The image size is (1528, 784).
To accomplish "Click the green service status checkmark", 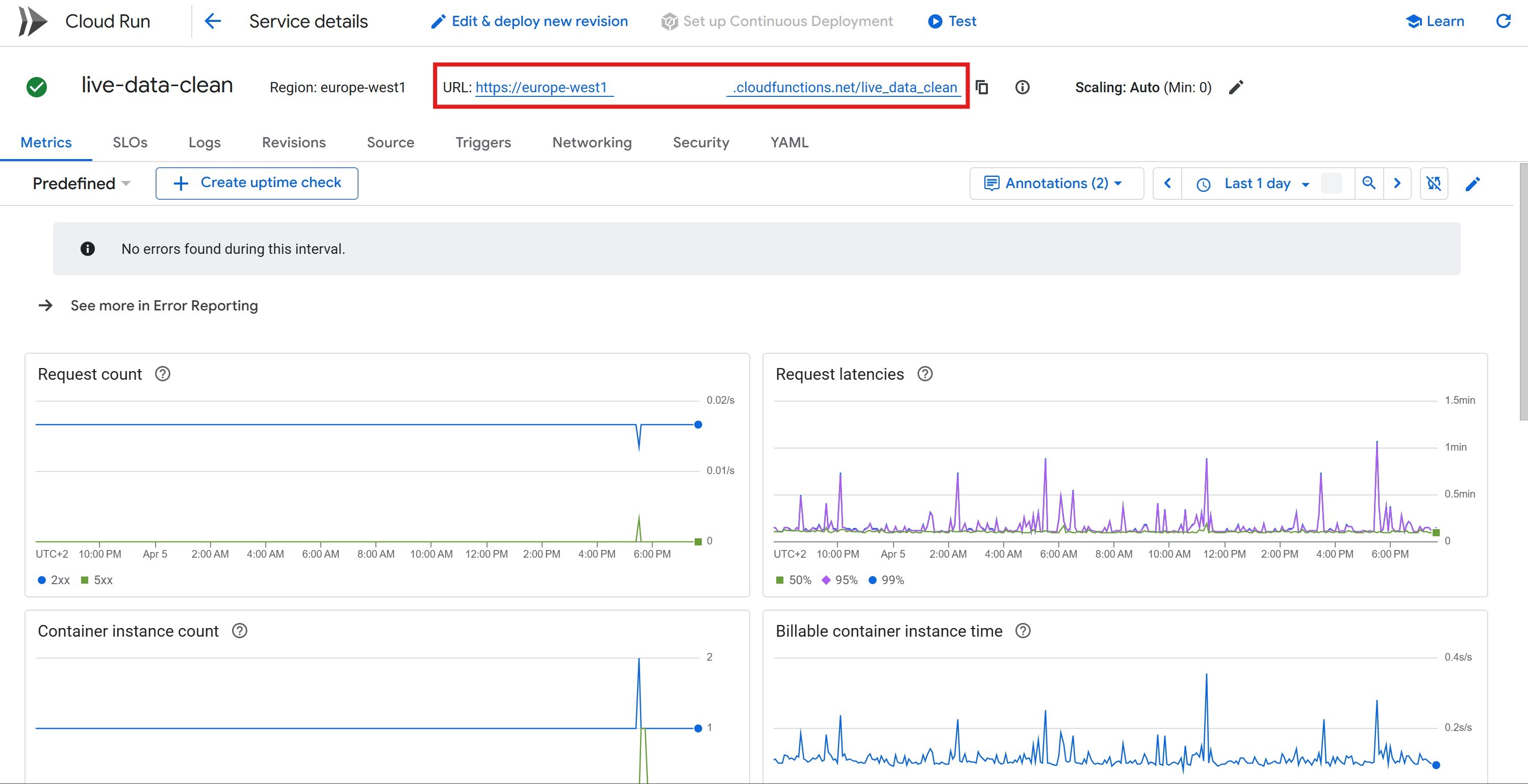I will pyautogui.click(x=37, y=87).
